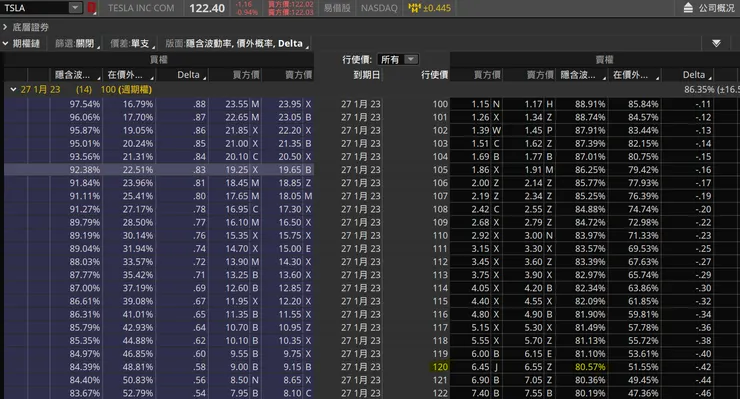Expand the 底層證券 section
Image resolution: width=740 pixels, height=399 pixels.
(5, 27)
